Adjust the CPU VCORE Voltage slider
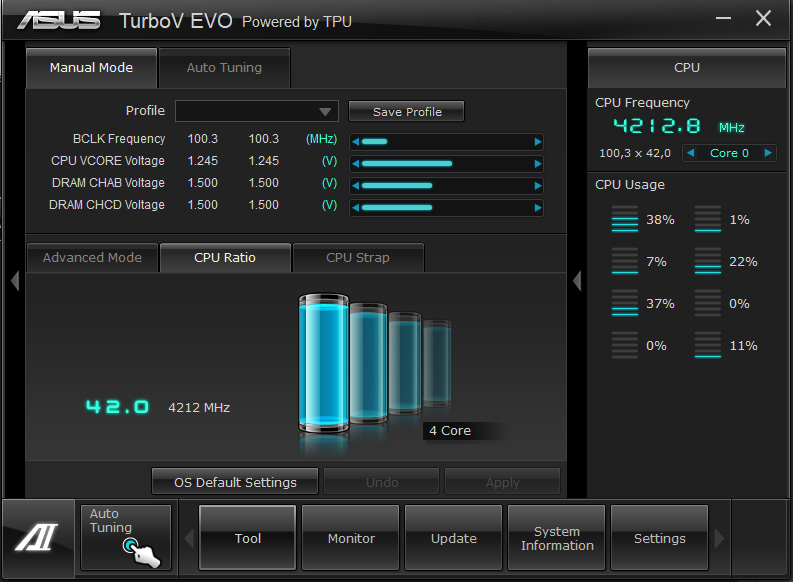 pos(447,164)
